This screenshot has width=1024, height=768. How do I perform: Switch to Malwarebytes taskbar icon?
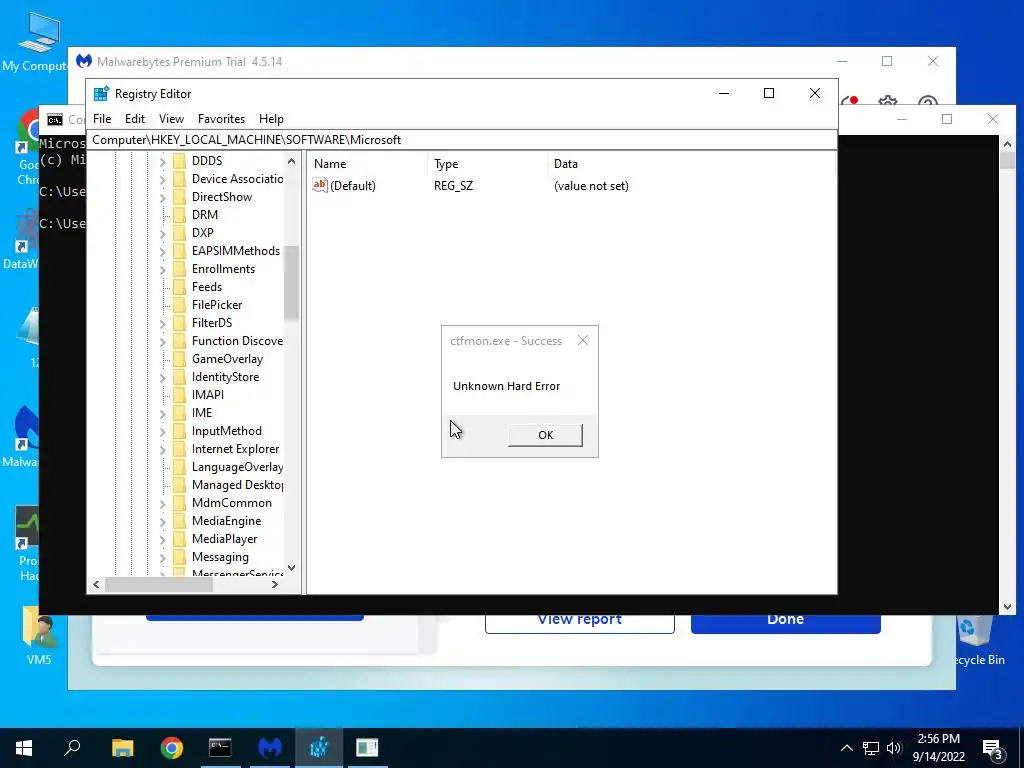click(x=270, y=748)
